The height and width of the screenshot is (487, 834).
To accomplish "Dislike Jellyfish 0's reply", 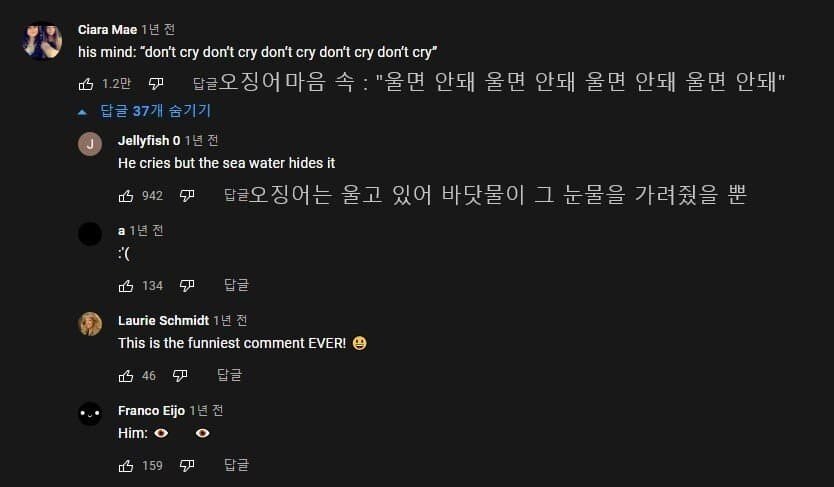I will coord(186,196).
